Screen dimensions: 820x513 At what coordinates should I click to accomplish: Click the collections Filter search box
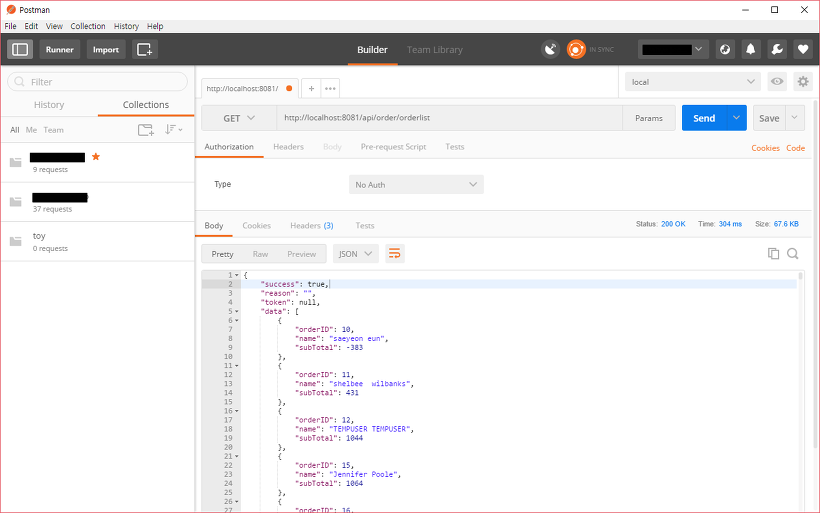pyautogui.click(x=97, y=82)
